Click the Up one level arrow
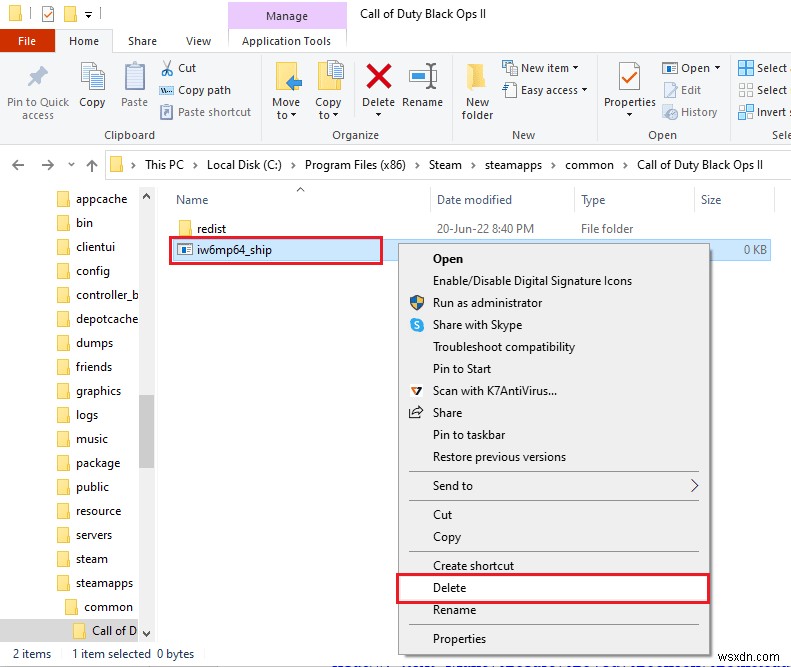The height and width of the screenshot is (667, 791). click(x=92, y=165)
